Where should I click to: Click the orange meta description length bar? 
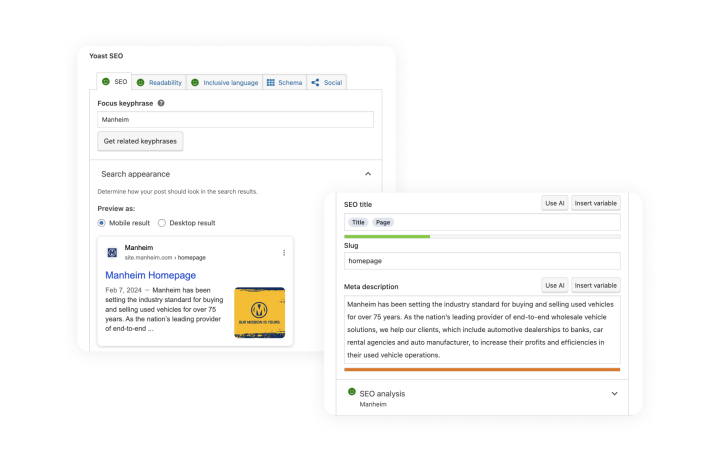[x=482, y=369]
